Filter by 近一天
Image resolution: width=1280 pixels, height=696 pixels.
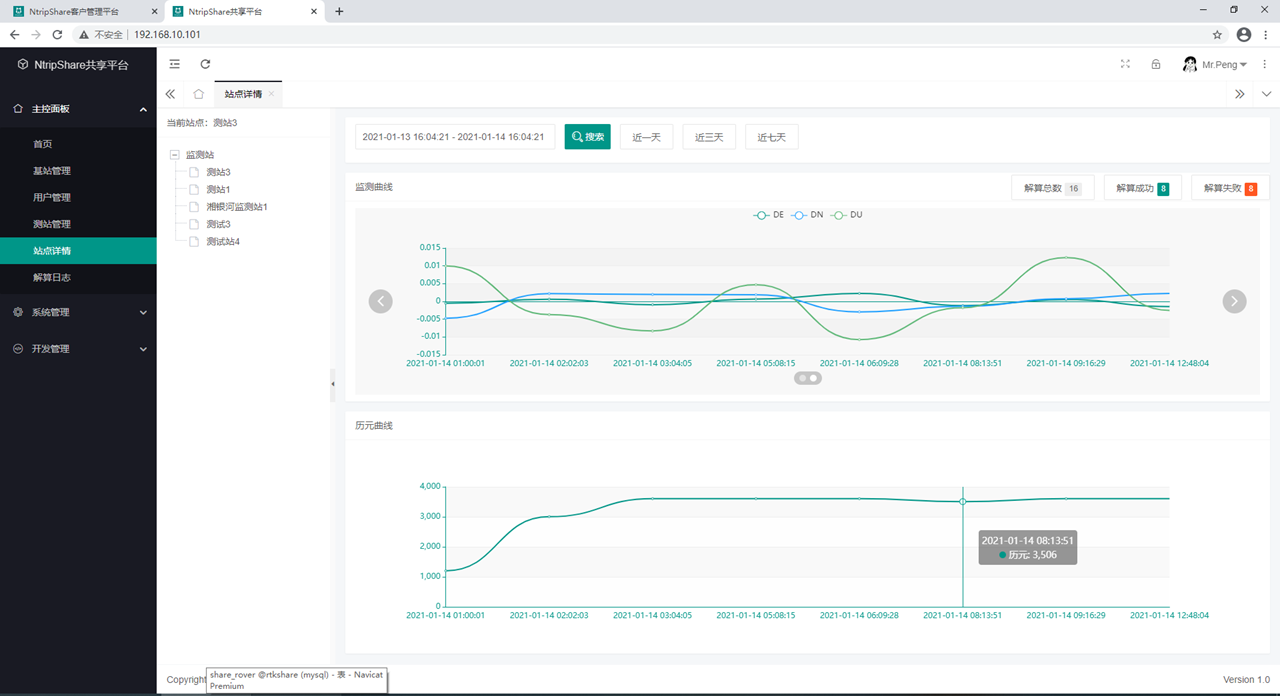pos(647,137)
